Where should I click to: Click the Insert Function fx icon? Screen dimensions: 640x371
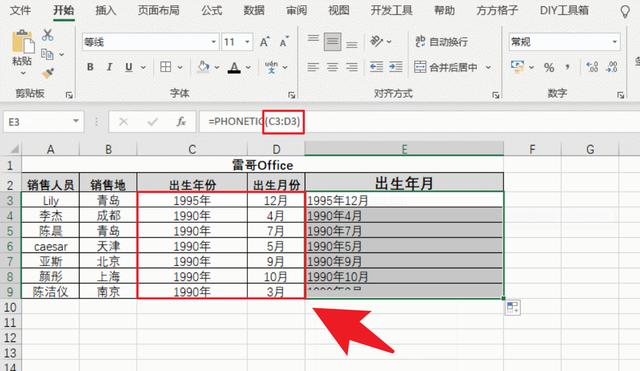coord(181,122)
